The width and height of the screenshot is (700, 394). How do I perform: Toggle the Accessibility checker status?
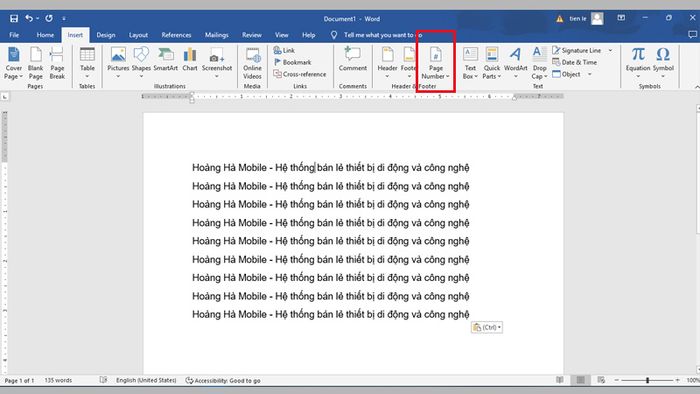pos(223,381)
